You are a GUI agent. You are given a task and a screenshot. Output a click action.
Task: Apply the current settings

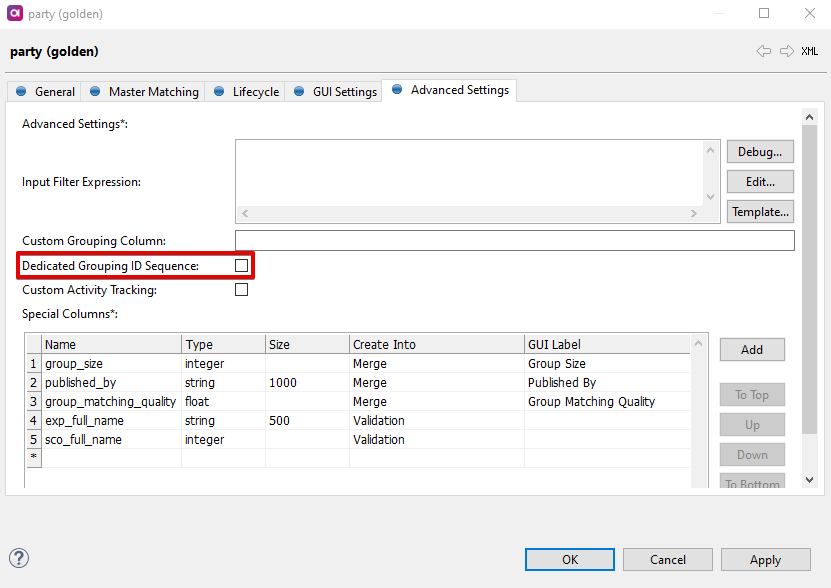click(765, 559)
